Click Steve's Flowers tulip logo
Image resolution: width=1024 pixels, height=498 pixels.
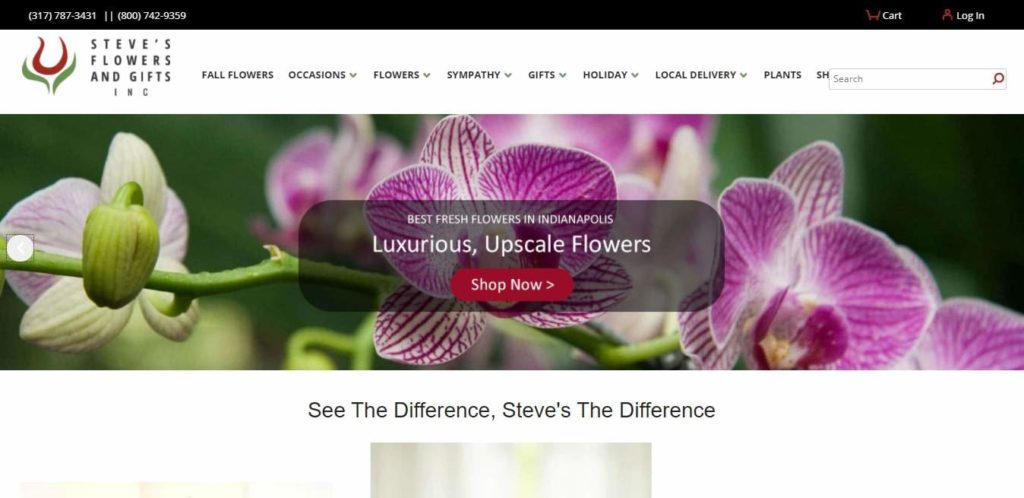point(49,65)
